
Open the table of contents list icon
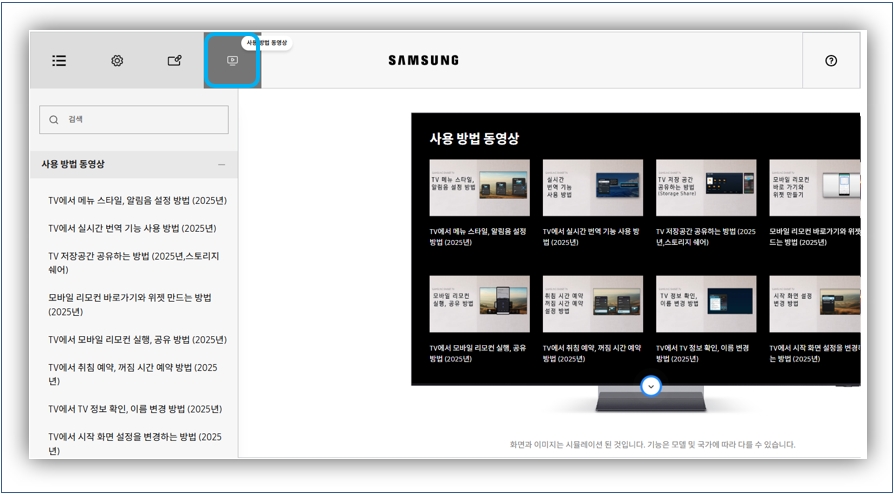point(60,61)
